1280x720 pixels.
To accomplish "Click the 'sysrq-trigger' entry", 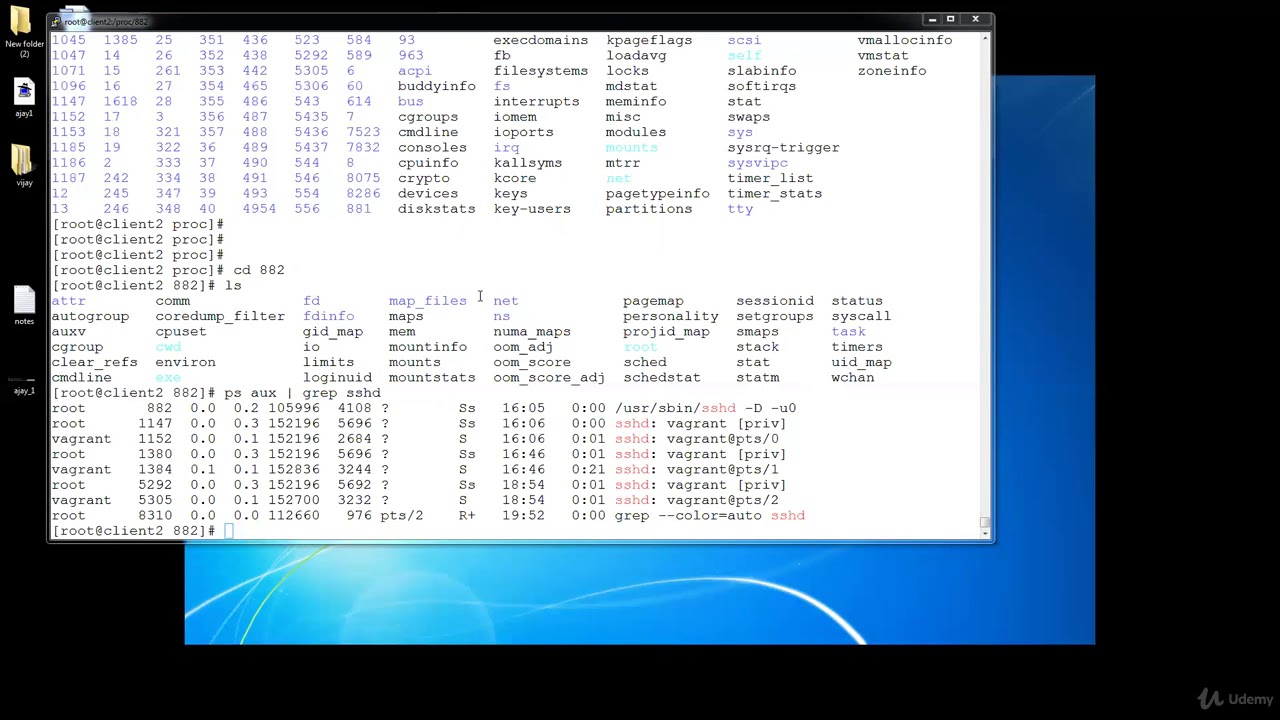I will pyautogui.click(x=783, y=147).
